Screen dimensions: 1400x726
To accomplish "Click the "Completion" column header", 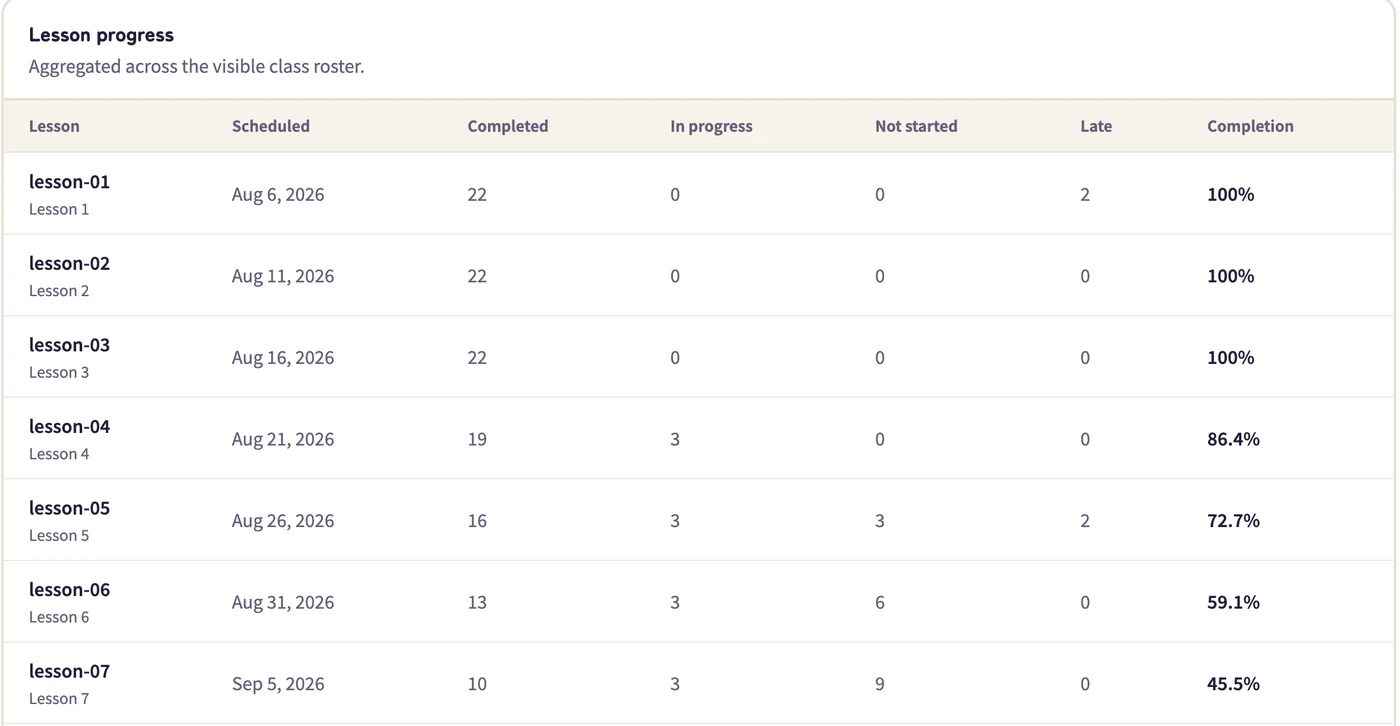I will [1250, 126].
